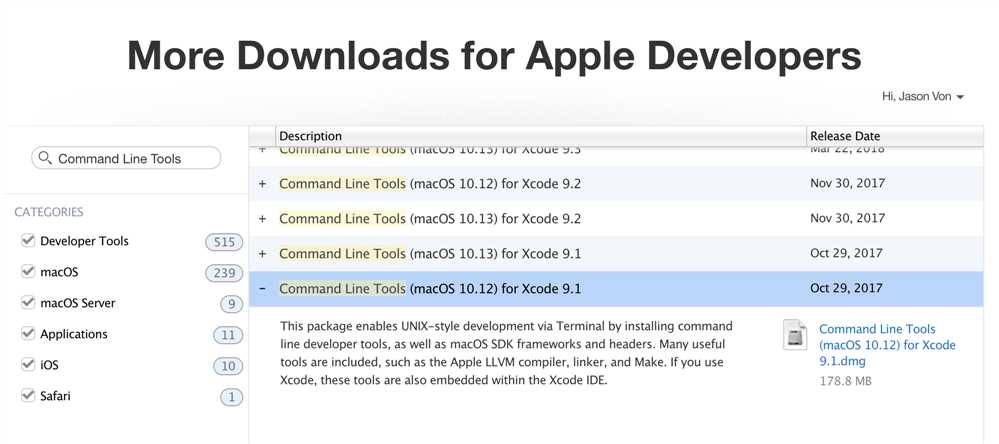Expand macOS 10.13 for Xcode 9.1 row
This screenshot has width=999, height=444.
coord(262,254)
